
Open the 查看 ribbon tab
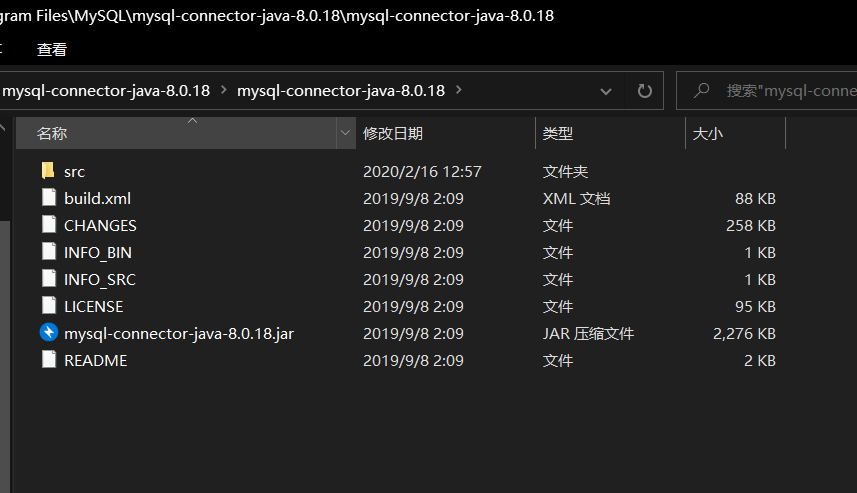pyautogui.click(x=52, y=50)
